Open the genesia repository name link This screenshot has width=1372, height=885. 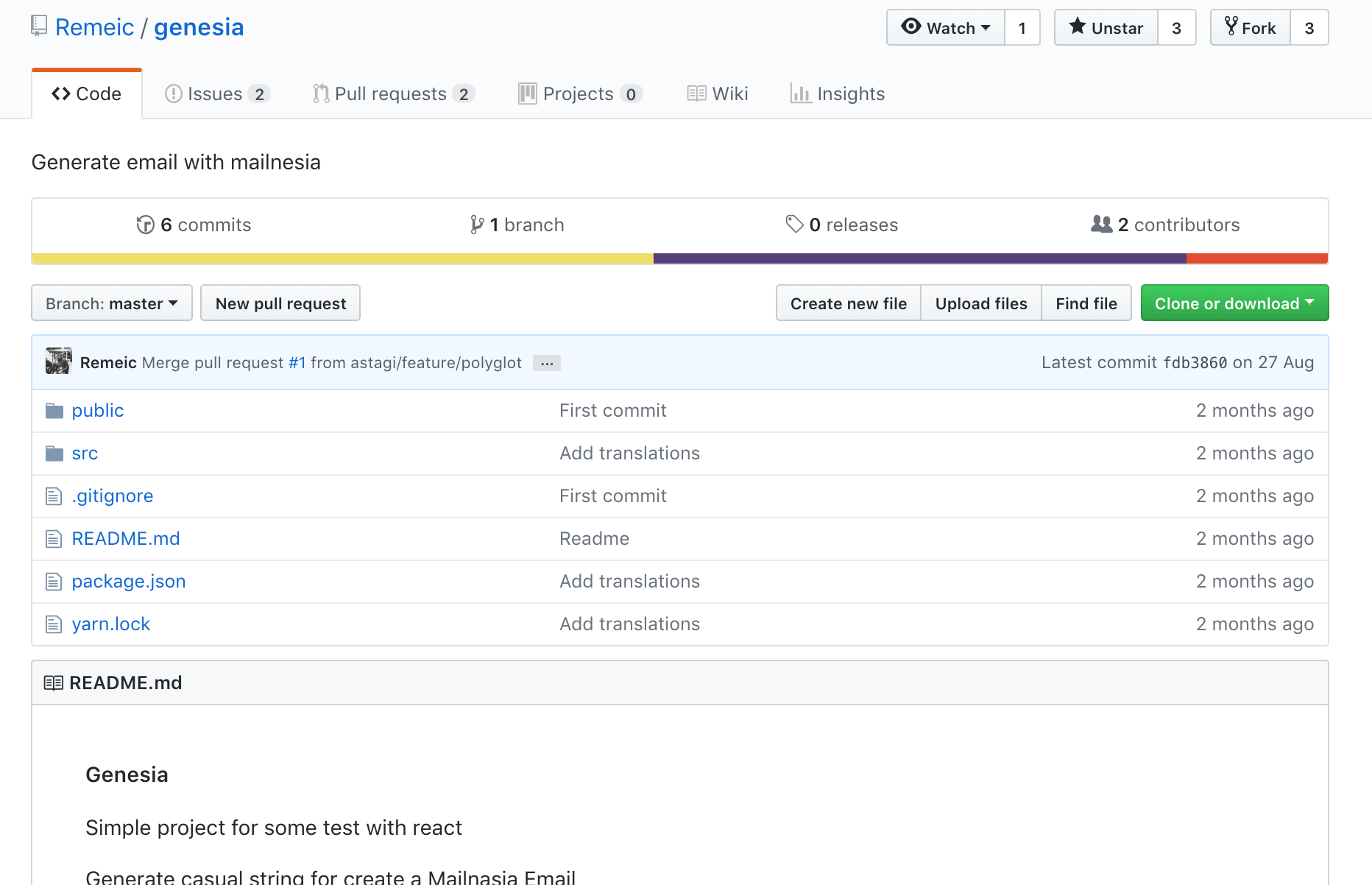[199, 27]
